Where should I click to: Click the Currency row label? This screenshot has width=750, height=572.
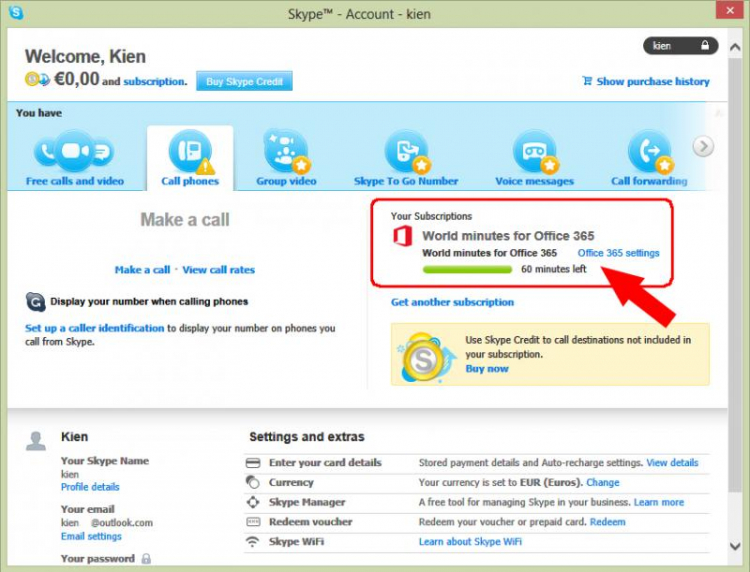(x=291, y=482)
